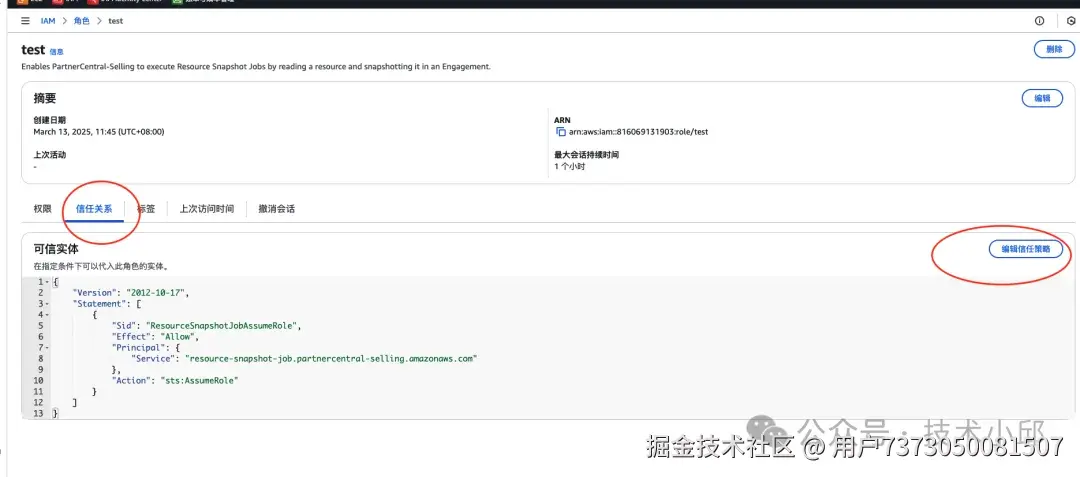Click the role description starting with Enables PartnerCentral-Selling
The image size is (1080, 477).
(x=256, y=67)
